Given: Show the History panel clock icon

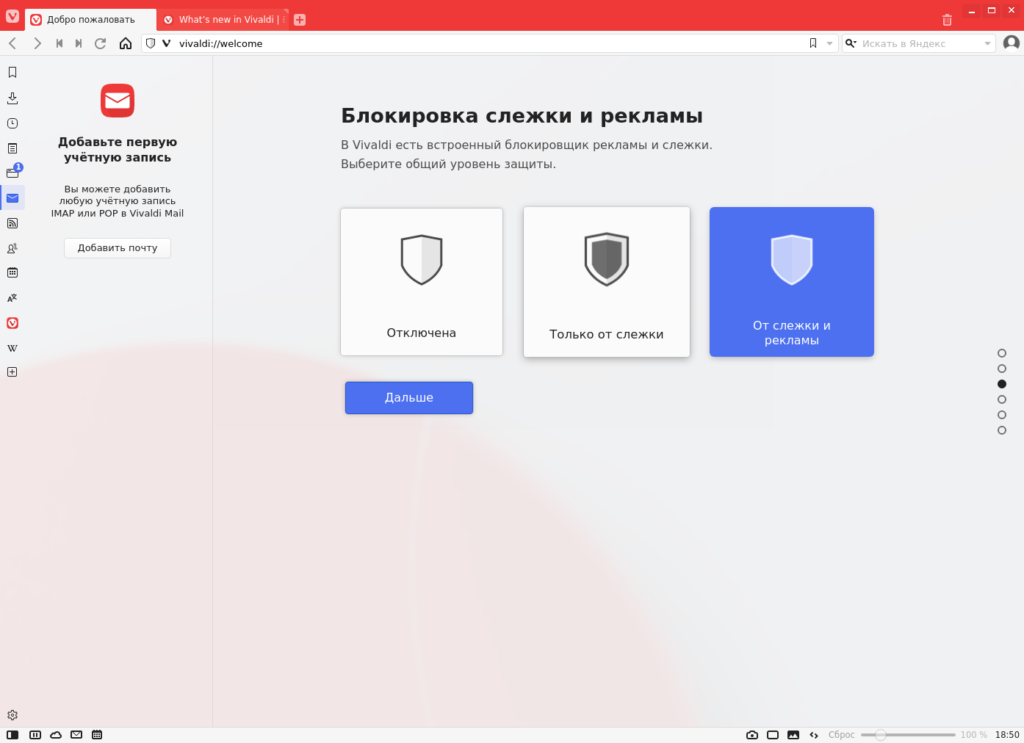Looking at the screenshot, I should pyautogui.click(x=12, y=123).
